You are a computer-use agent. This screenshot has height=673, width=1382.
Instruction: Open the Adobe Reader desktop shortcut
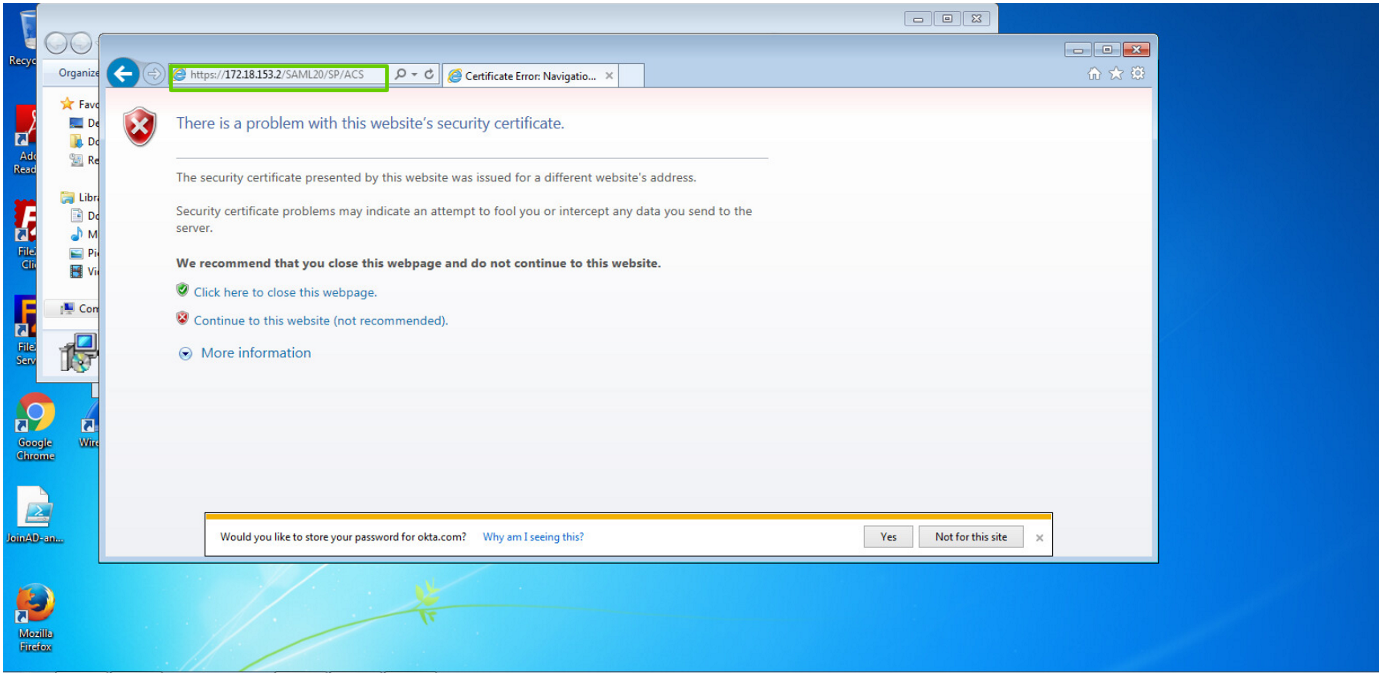(25, 140)
